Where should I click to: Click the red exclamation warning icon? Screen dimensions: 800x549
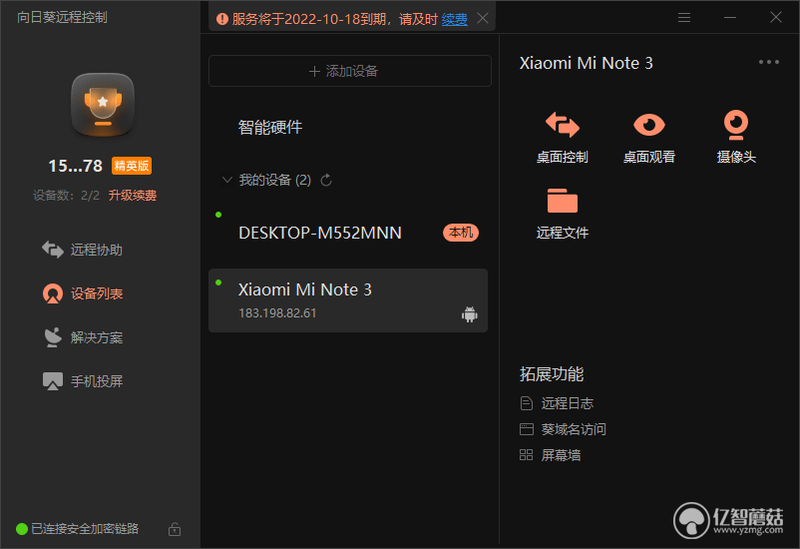coord(222,19)
